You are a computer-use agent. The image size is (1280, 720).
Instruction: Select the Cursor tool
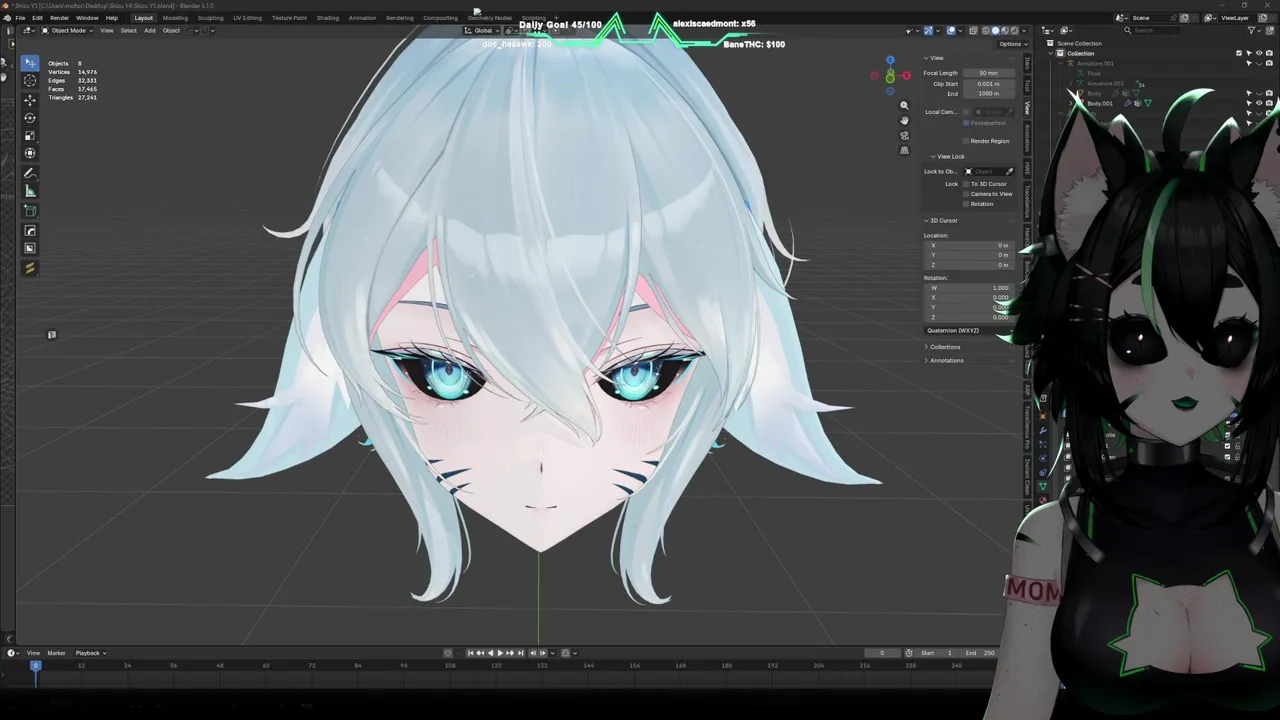tap(30, 80)
